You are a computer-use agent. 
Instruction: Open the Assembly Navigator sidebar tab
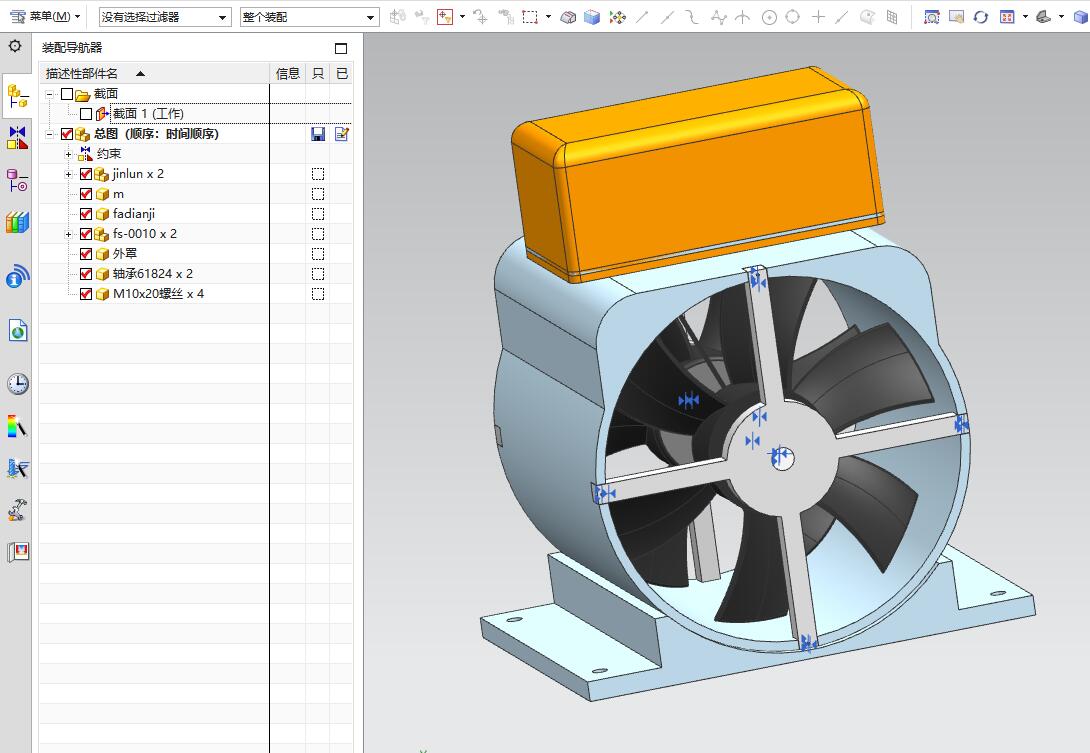coord(17,95)
